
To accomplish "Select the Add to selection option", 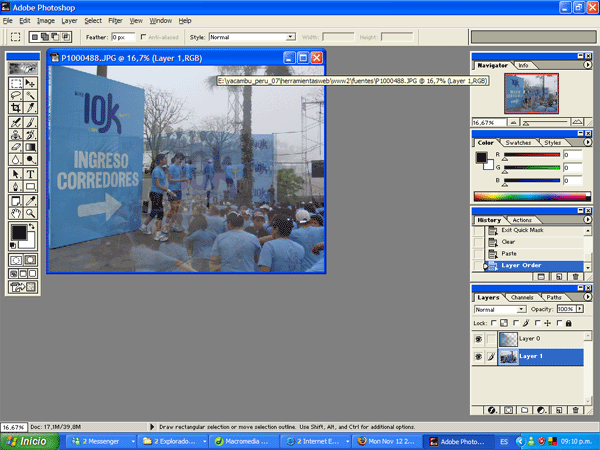I will (x=45, y=37).
